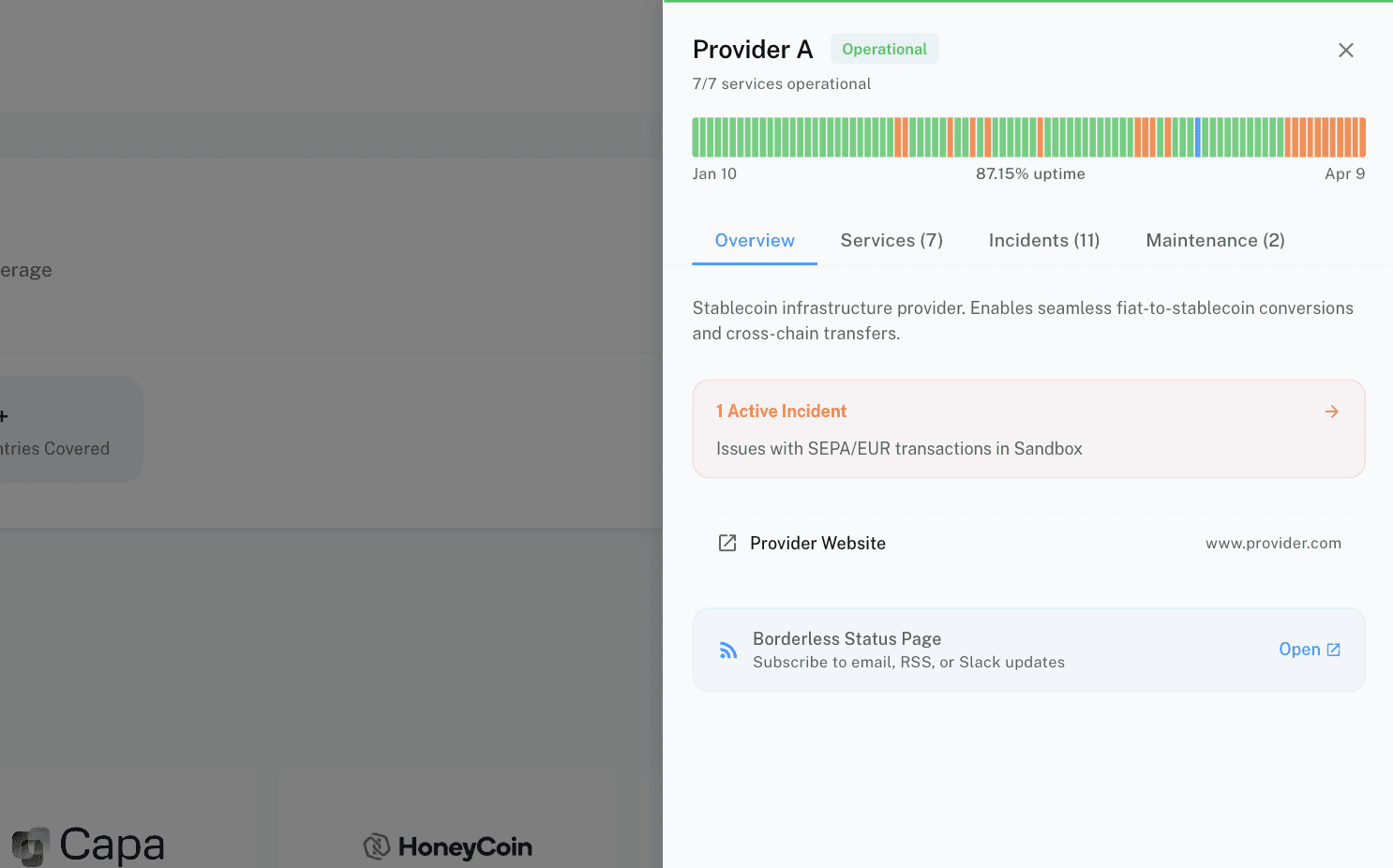Click the Provider Website label
Viewport: 1393px width, 868px height.
817,544
